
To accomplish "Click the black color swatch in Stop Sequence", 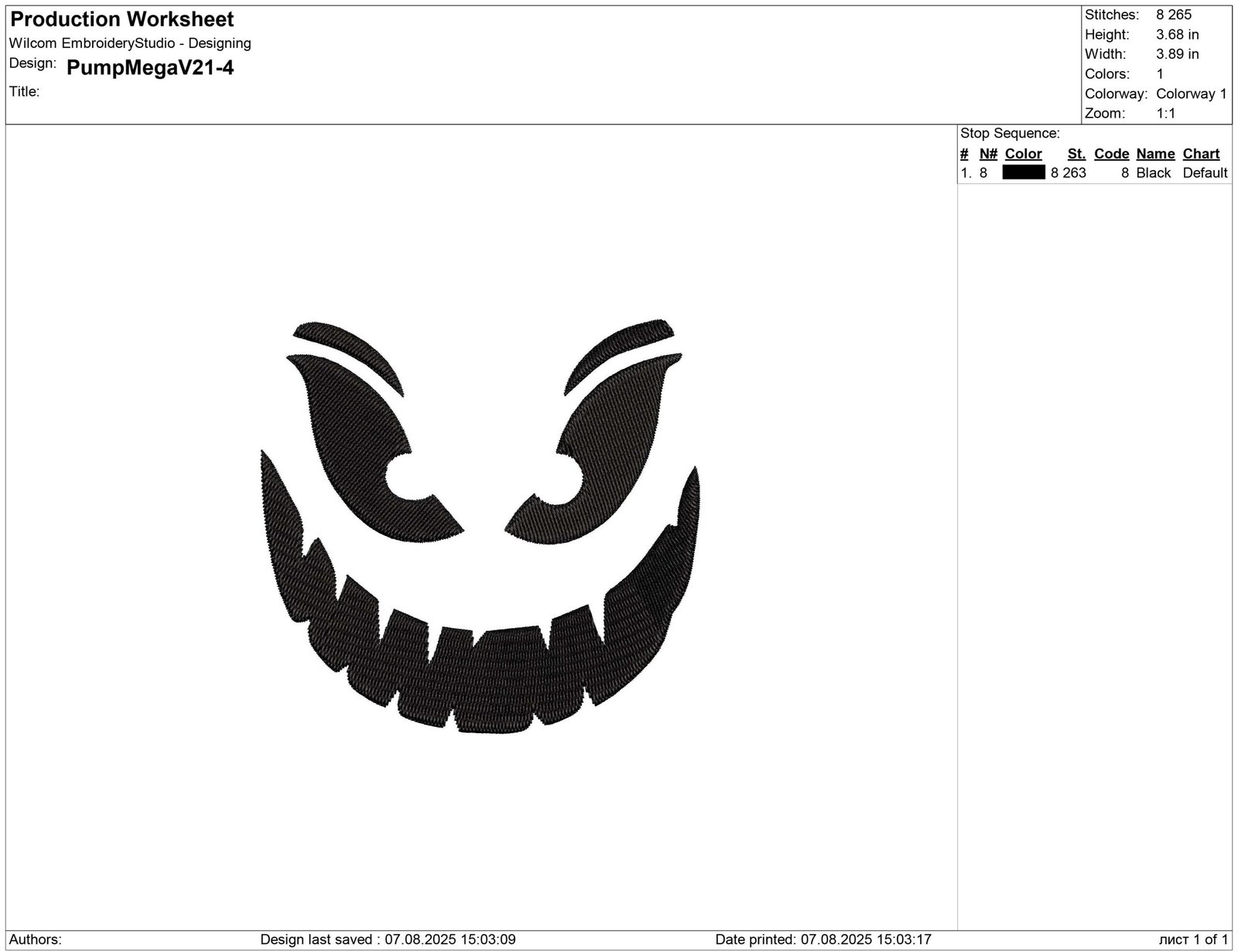I will click(1023, 172).
